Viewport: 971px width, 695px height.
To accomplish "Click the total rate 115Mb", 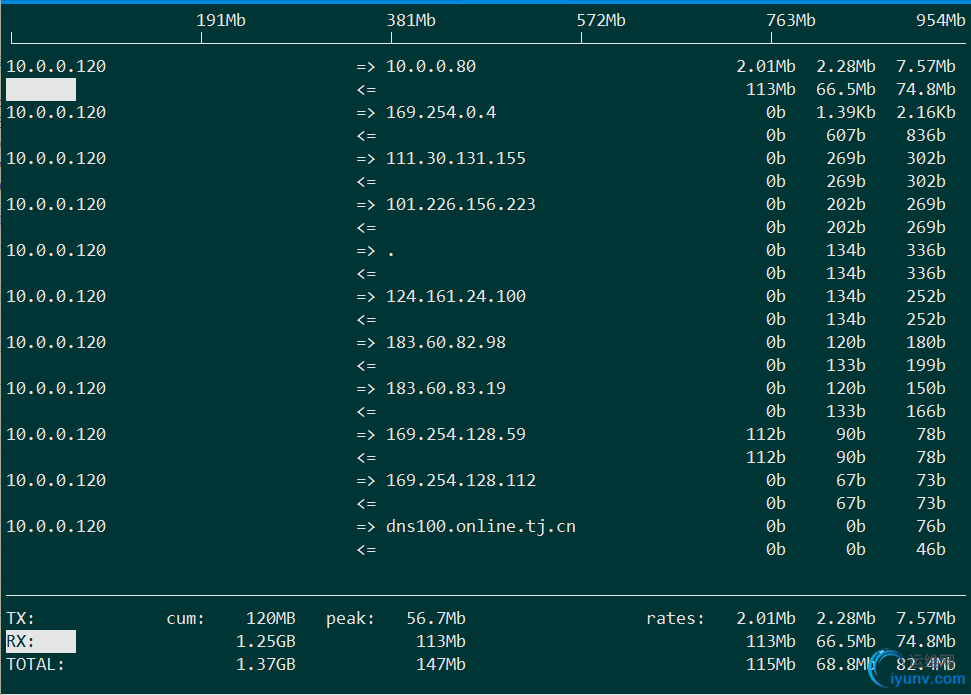I will [771, 664].
